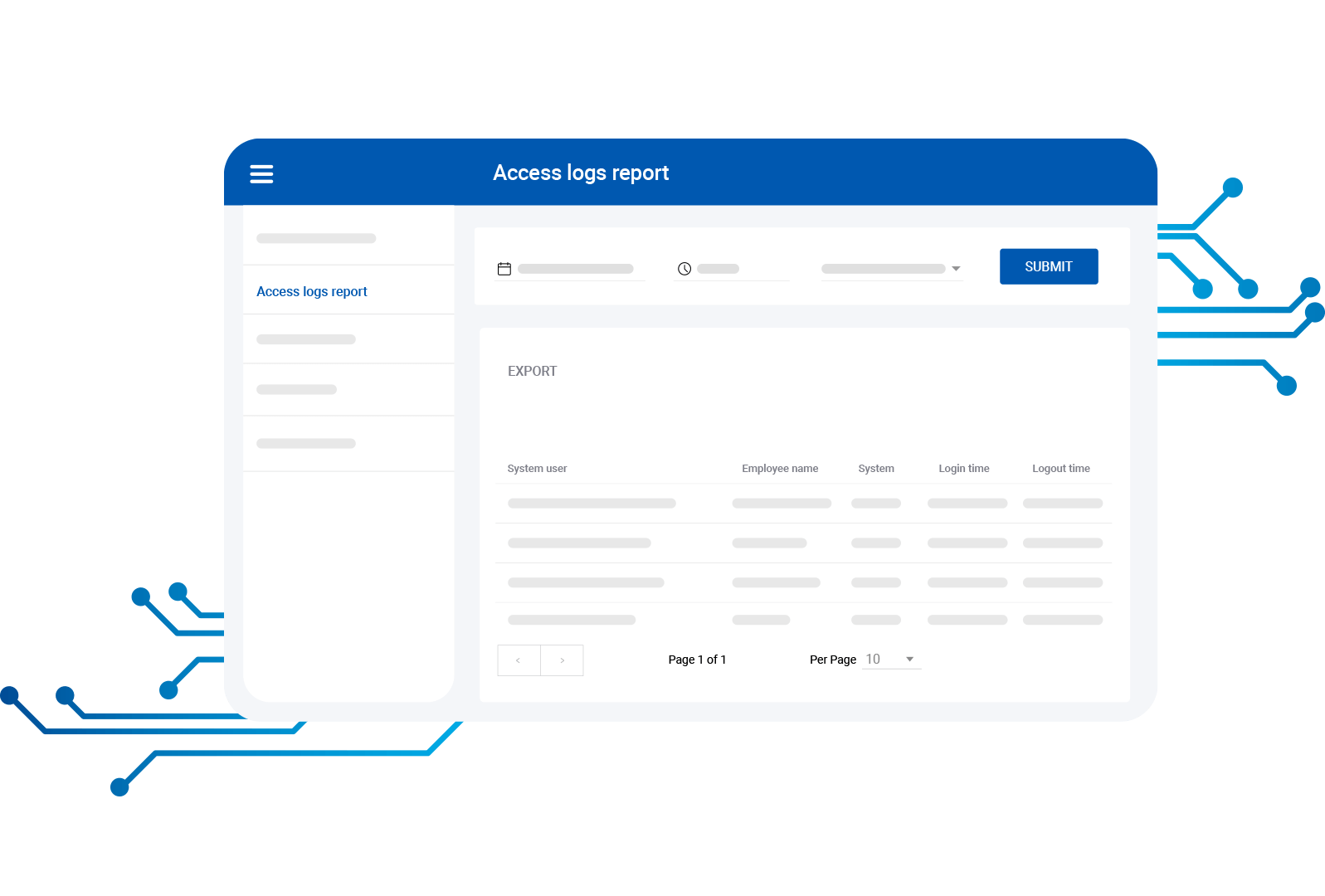Open the Per Page 10 dropdown
The width and height of the screenshot is (1325, 896).
pos(891,659)
